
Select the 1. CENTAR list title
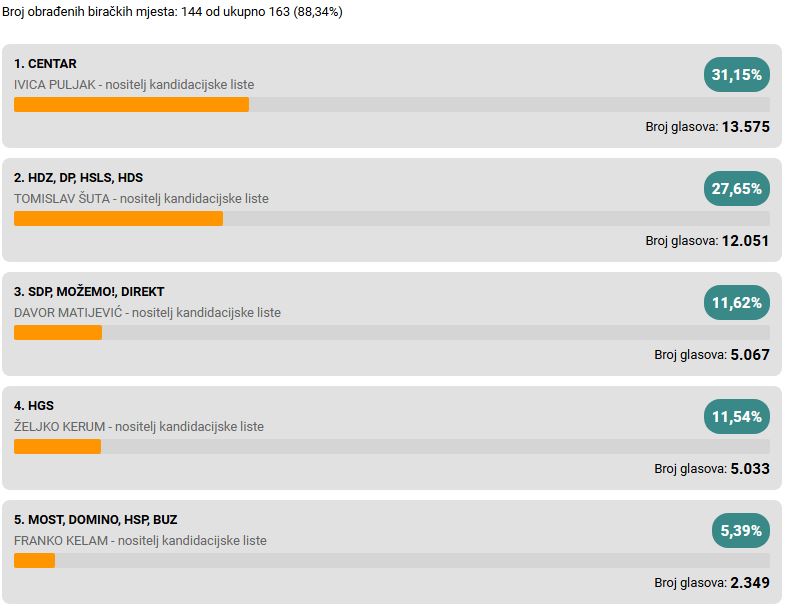click(x=45, y=64)
